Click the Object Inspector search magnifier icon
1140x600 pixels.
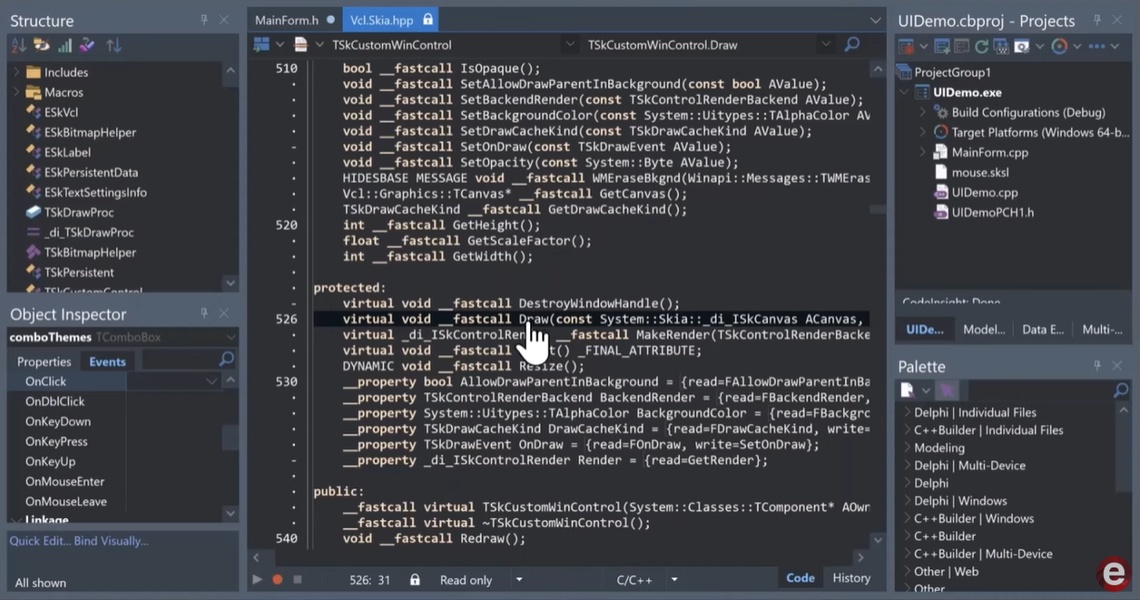pyautogui.click(x=226, y=360)
